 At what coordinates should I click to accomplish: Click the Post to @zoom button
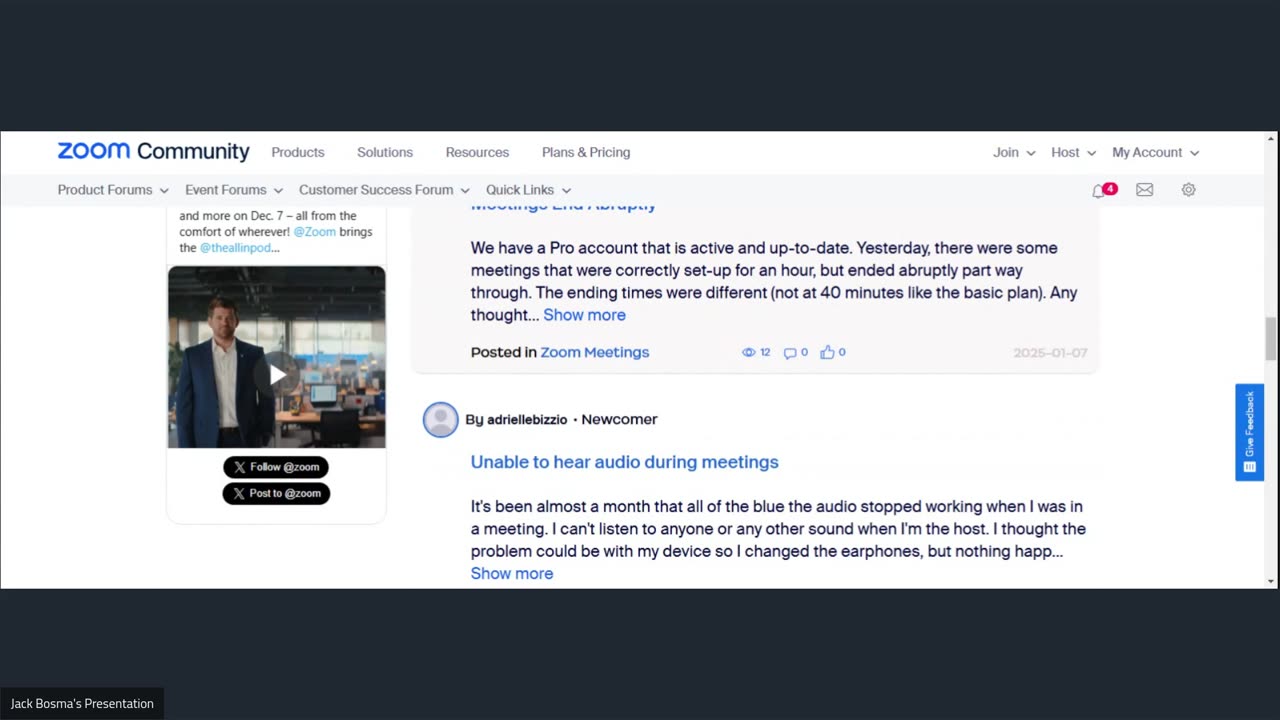coord(276,493)
